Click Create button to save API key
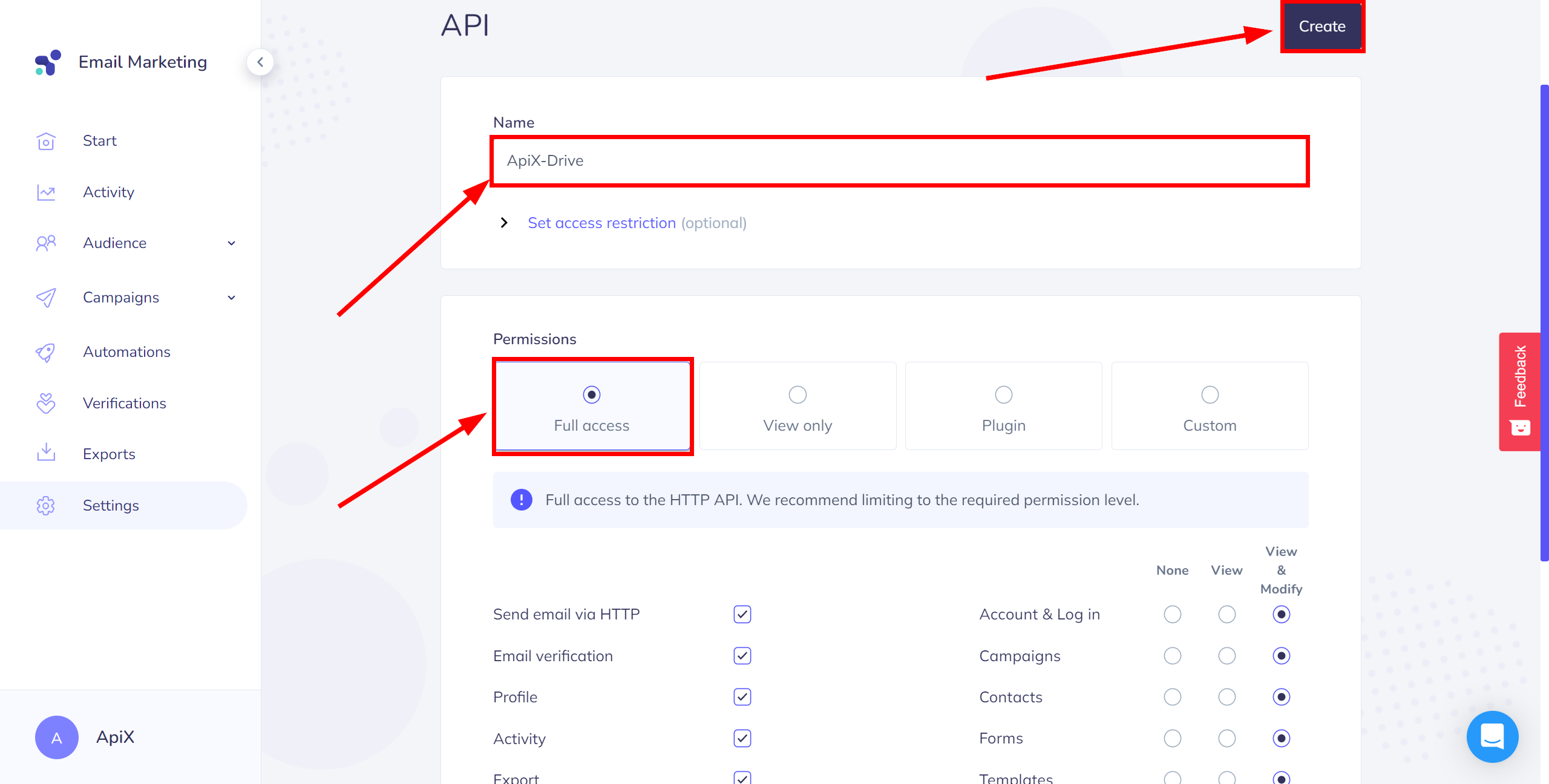The height and width of the screenshot is (784, 1549). [x=1322, y=26]
